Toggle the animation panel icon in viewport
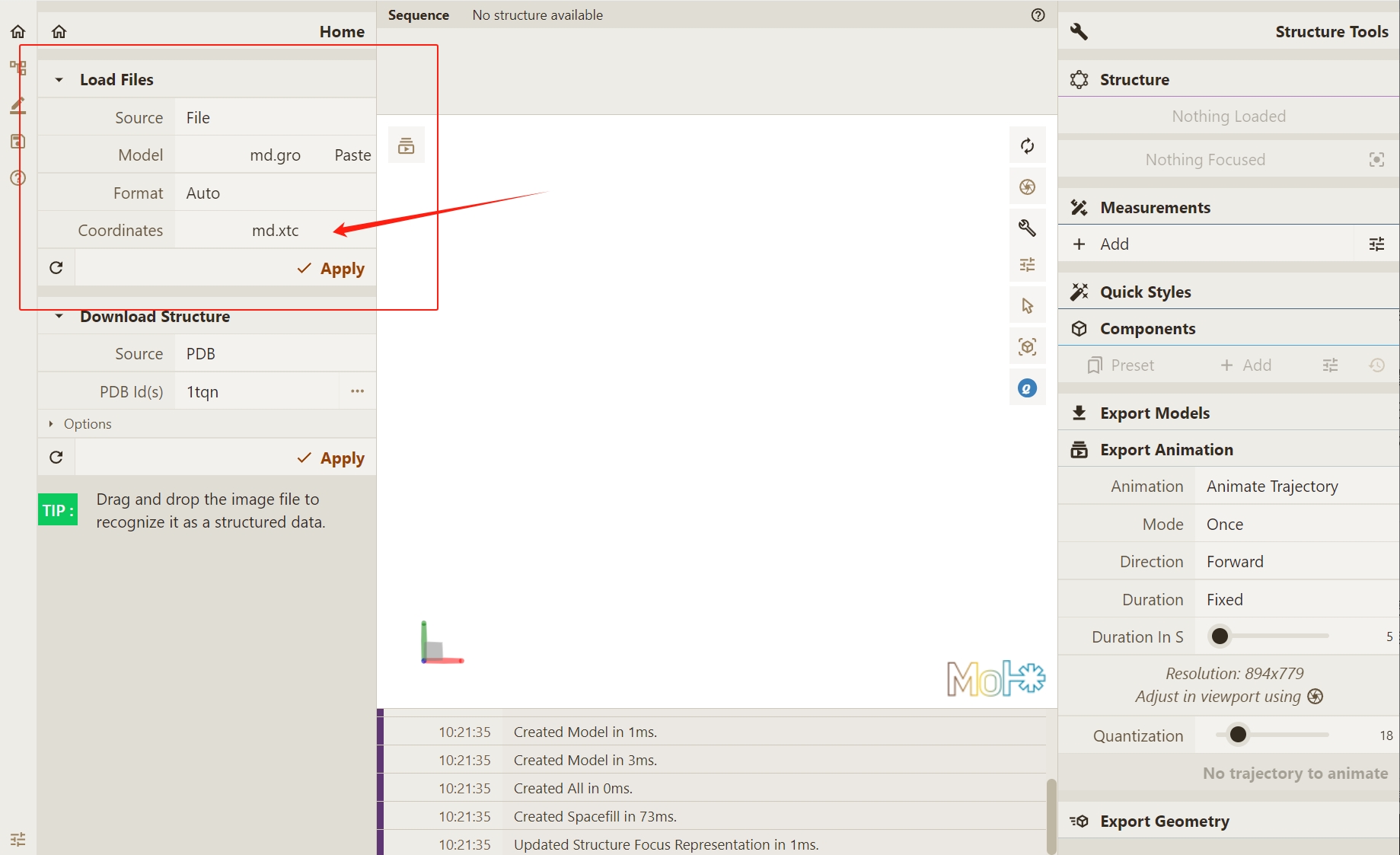The height and width of the screenshot is (855, 1400). point(407,146)
